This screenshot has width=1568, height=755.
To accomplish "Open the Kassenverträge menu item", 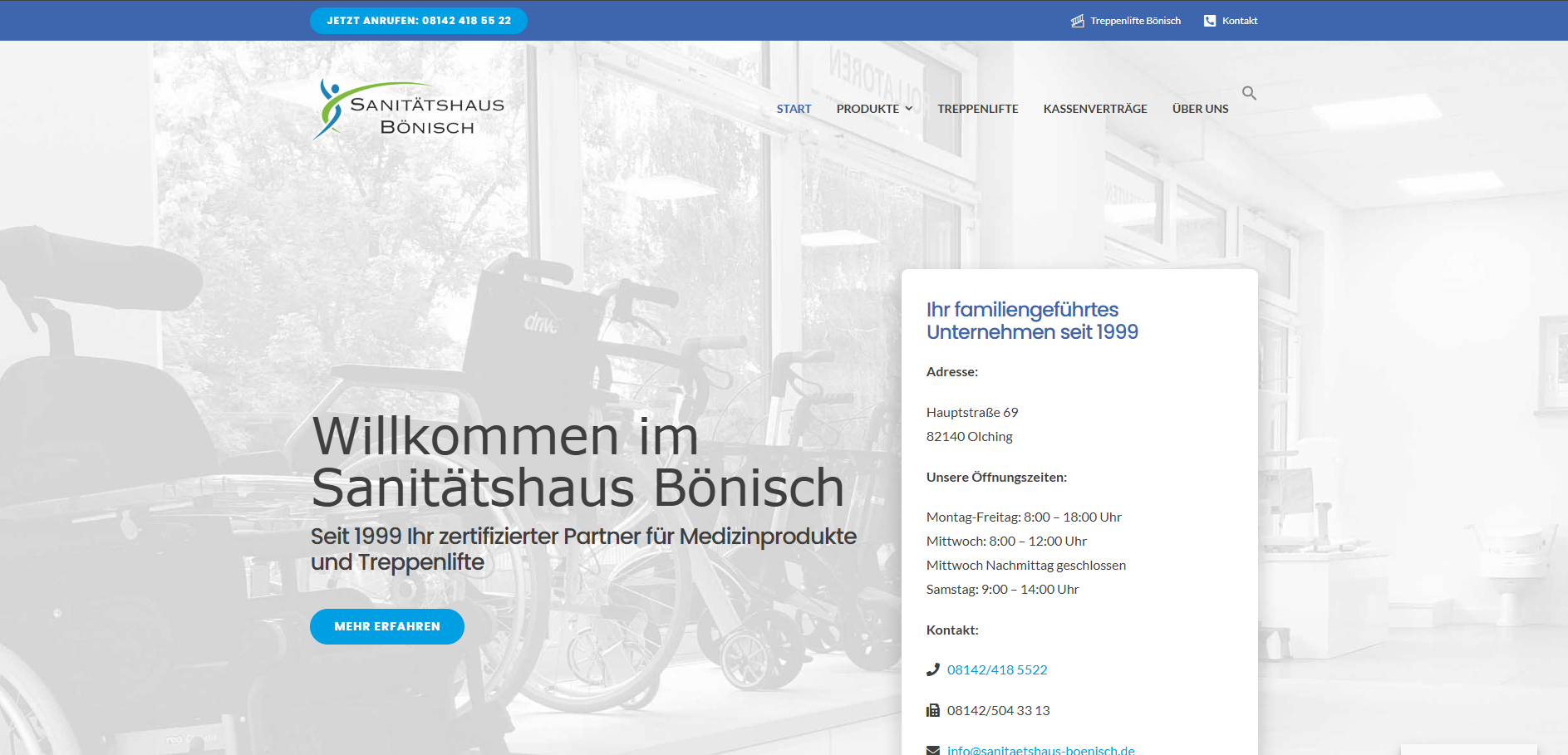I will [x=1095, y=109].
